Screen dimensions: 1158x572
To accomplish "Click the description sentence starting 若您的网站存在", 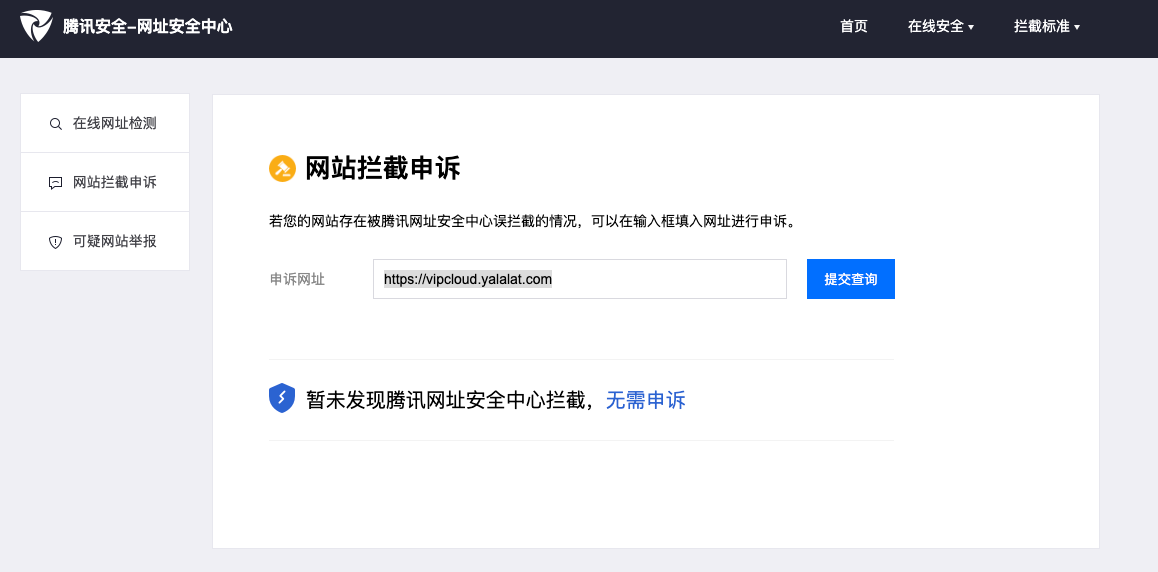I will 533,221.
